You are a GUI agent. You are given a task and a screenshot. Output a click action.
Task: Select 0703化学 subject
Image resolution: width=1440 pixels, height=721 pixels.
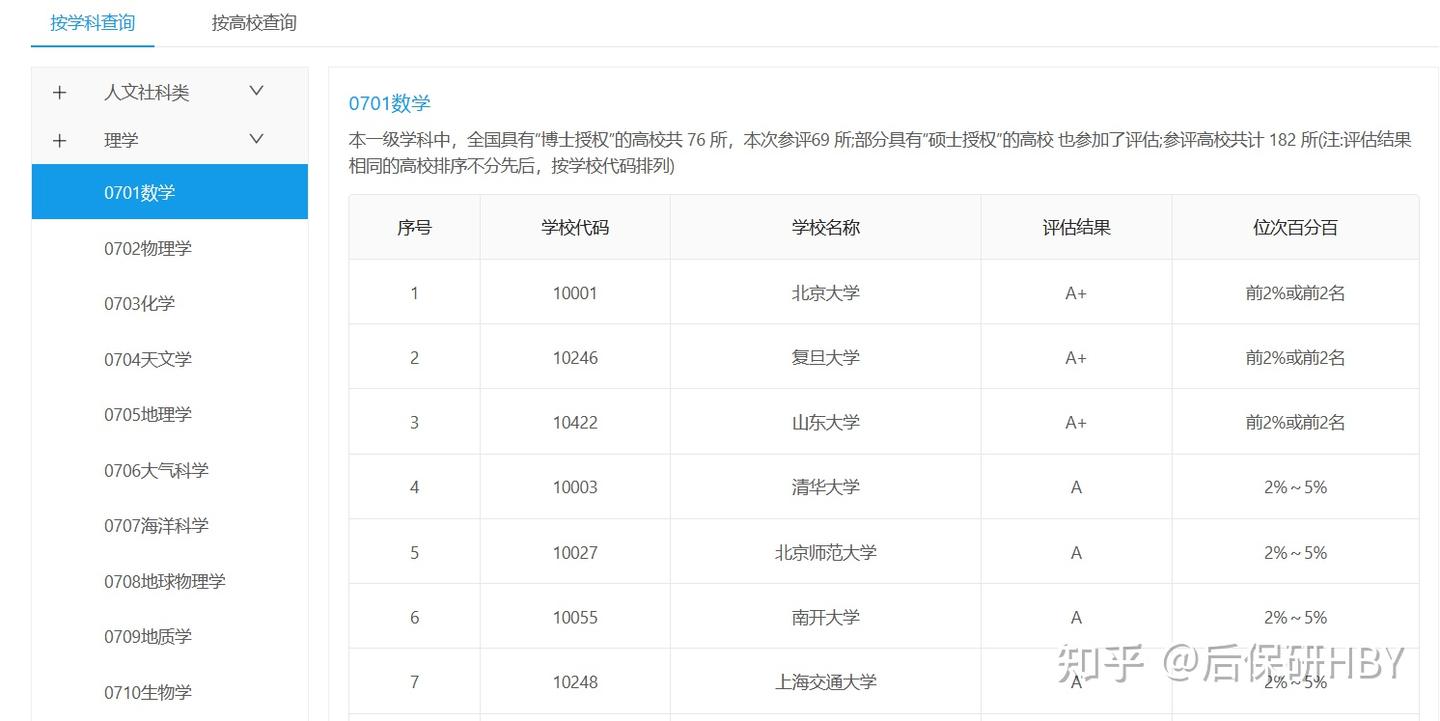139,303
